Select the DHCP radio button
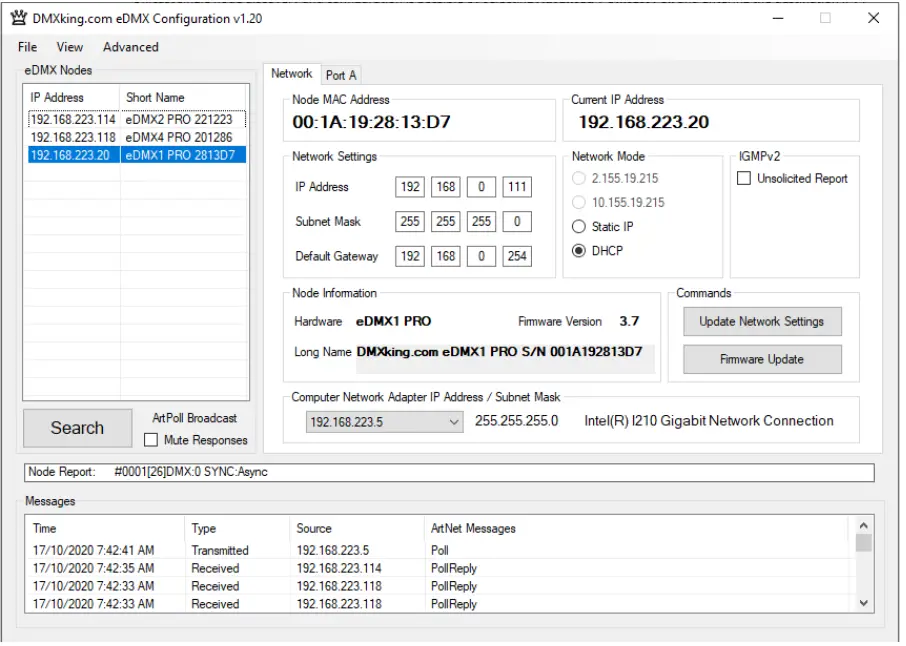Screen dimensions: 906x646 click(x=578, y=251)
